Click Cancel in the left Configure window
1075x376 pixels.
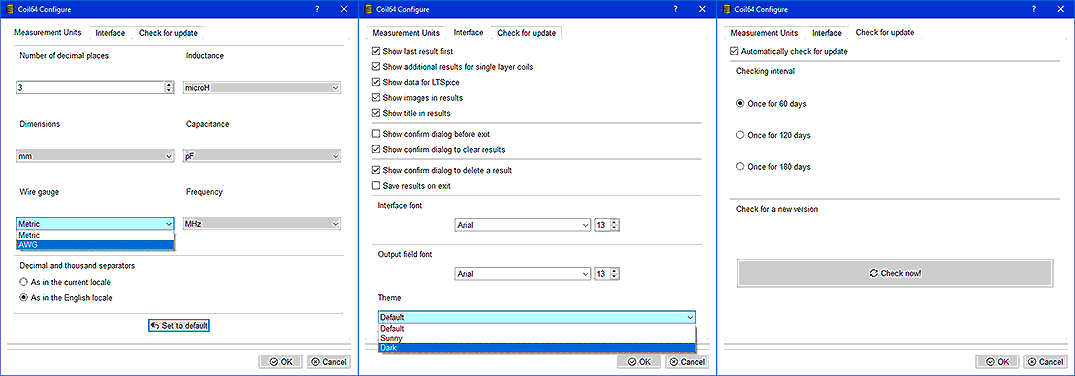pyautogui.click(x=329, y=362)
